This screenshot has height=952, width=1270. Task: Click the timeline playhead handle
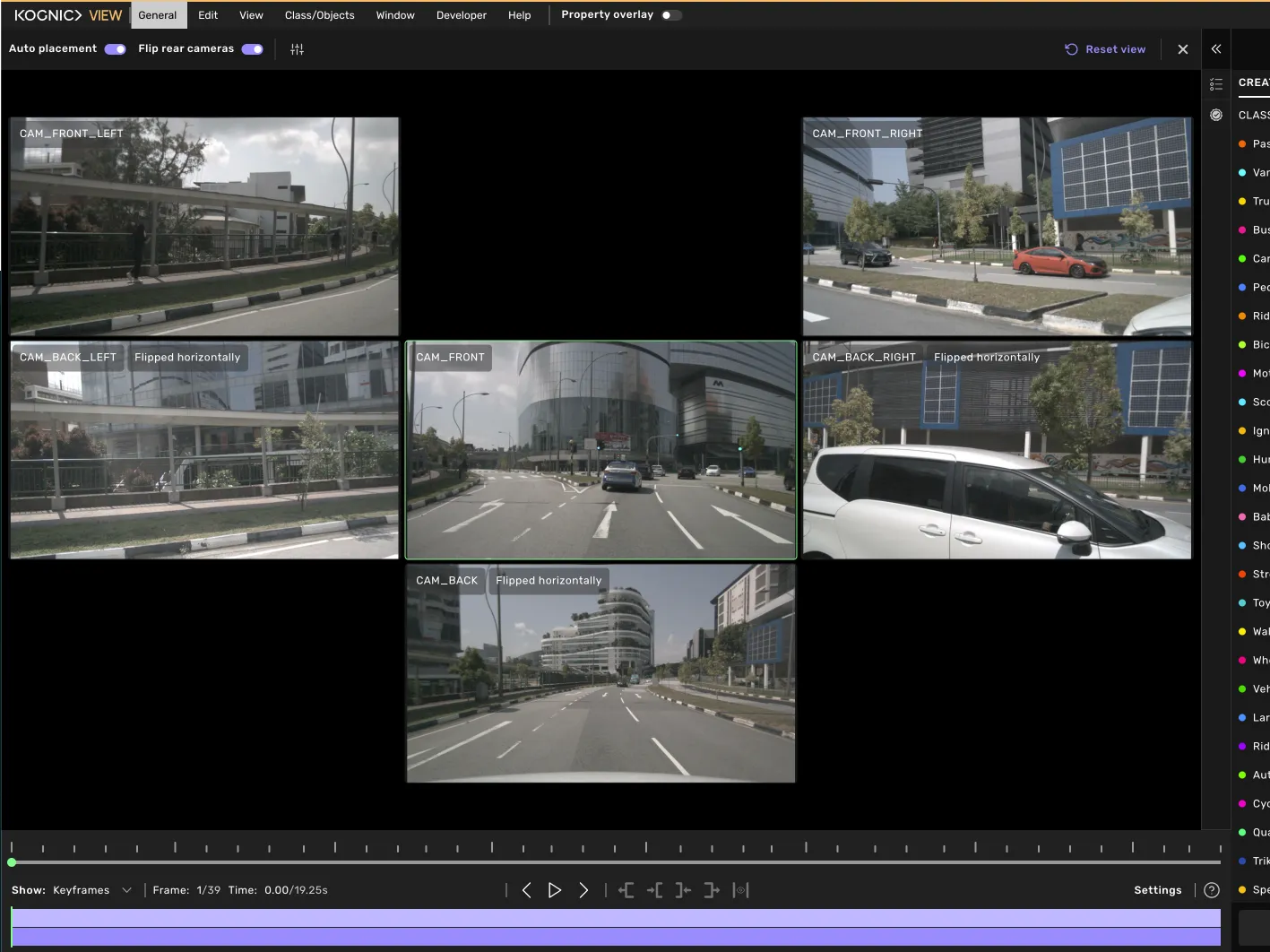coord(12,862)
